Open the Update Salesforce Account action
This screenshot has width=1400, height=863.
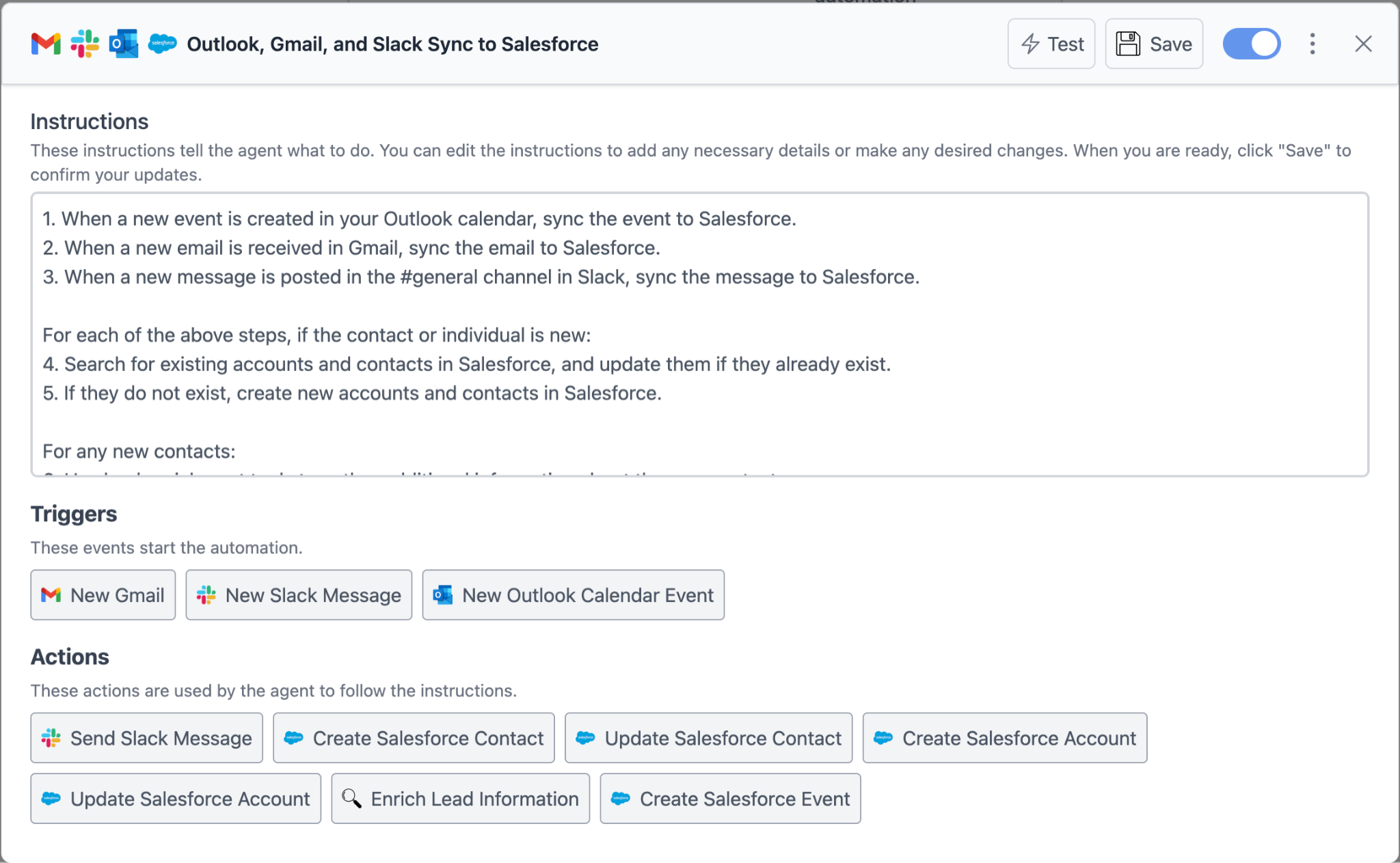pyautogui.click(x=176, y=799)
